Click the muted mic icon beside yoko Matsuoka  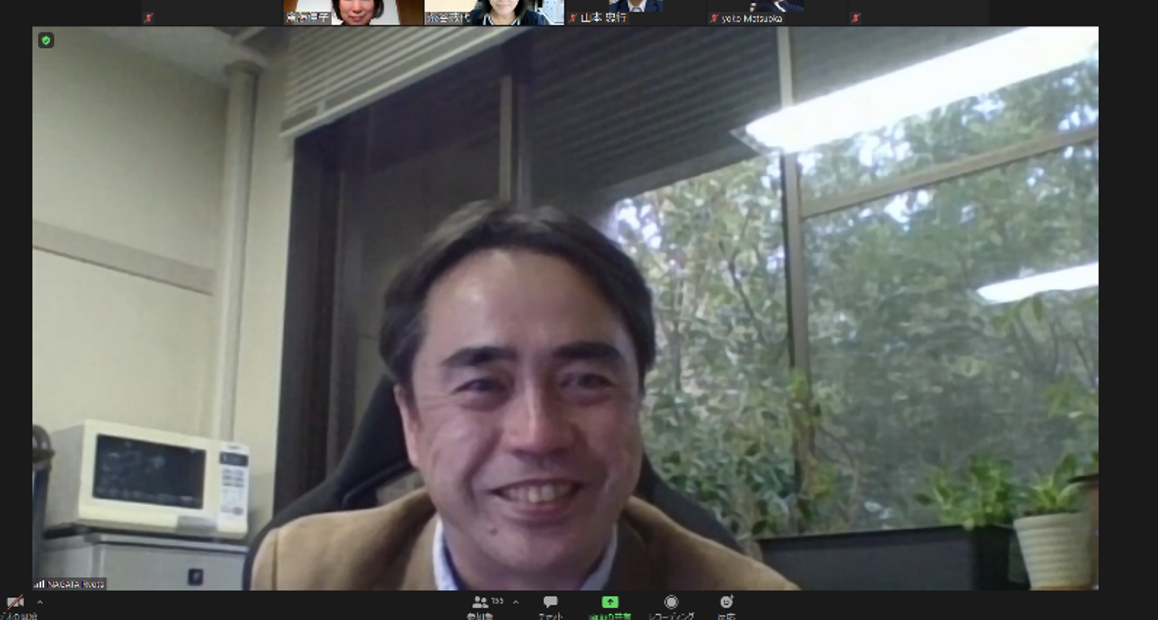click(714, 18)
